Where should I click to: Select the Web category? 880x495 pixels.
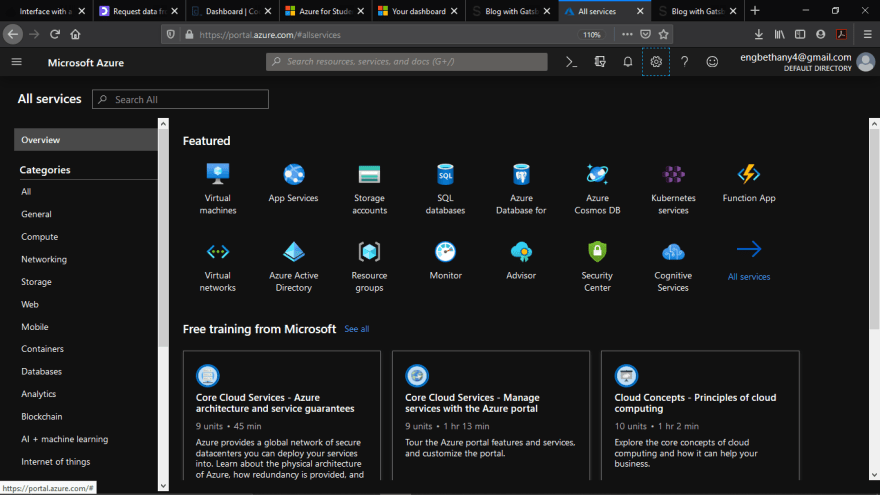(x=30, y=304)
